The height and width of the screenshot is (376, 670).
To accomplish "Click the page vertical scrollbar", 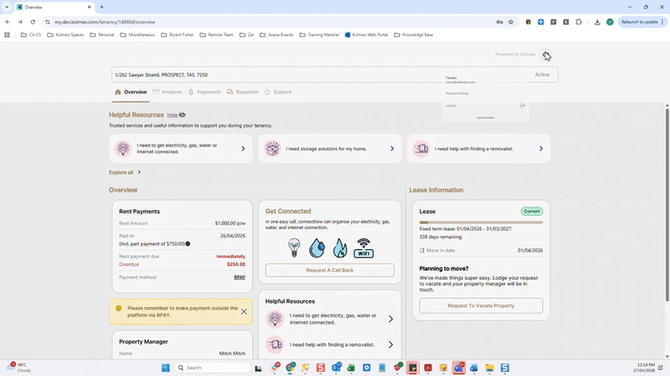I will [667, 205].
